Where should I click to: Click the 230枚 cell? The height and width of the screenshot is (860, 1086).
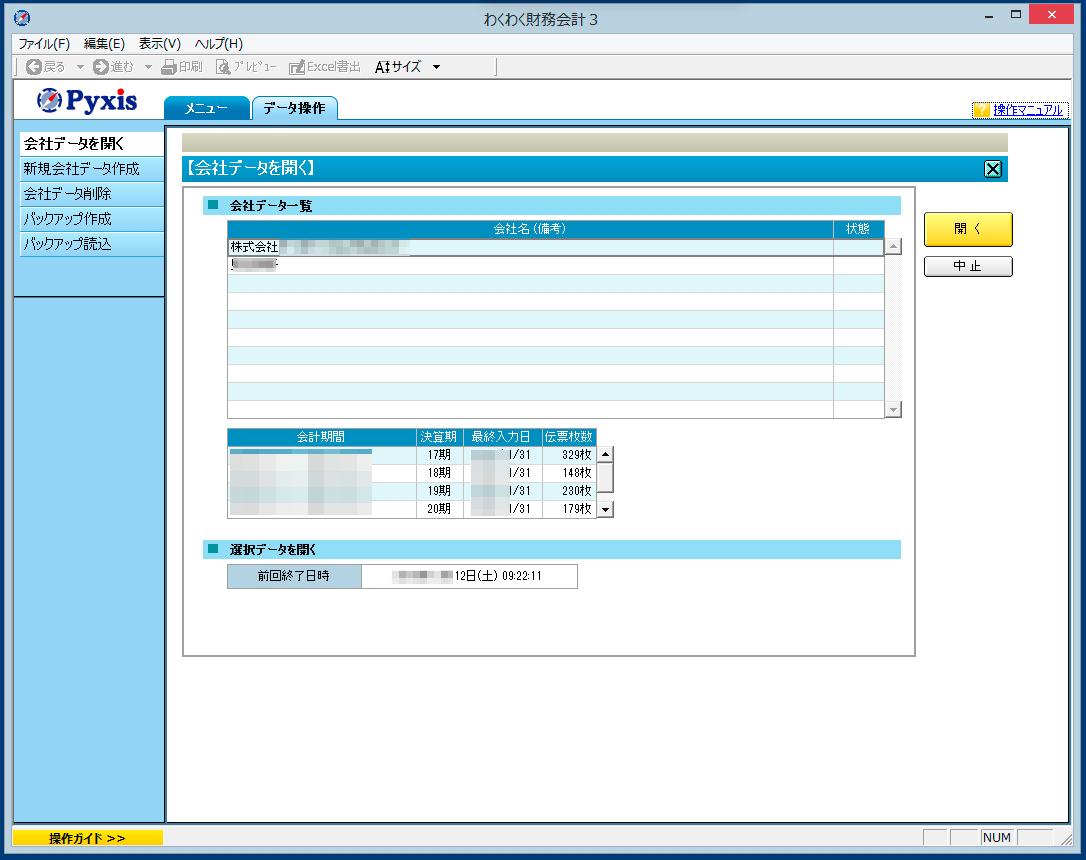pyautogui.click(x=569, y=491)
